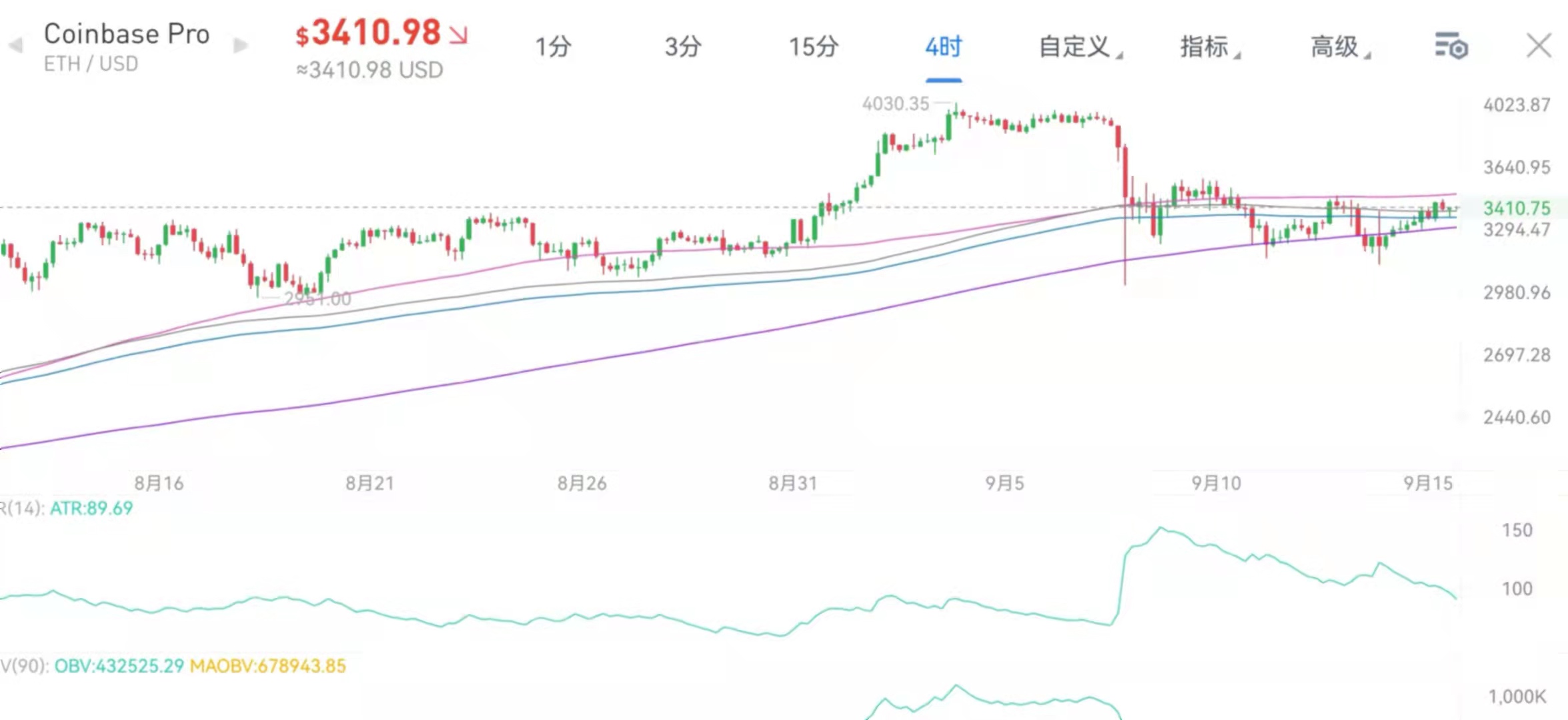Click the red price trend arrow
This screenshot has height=720, width=1568.
pyautogui.click(x=459, y=35)
